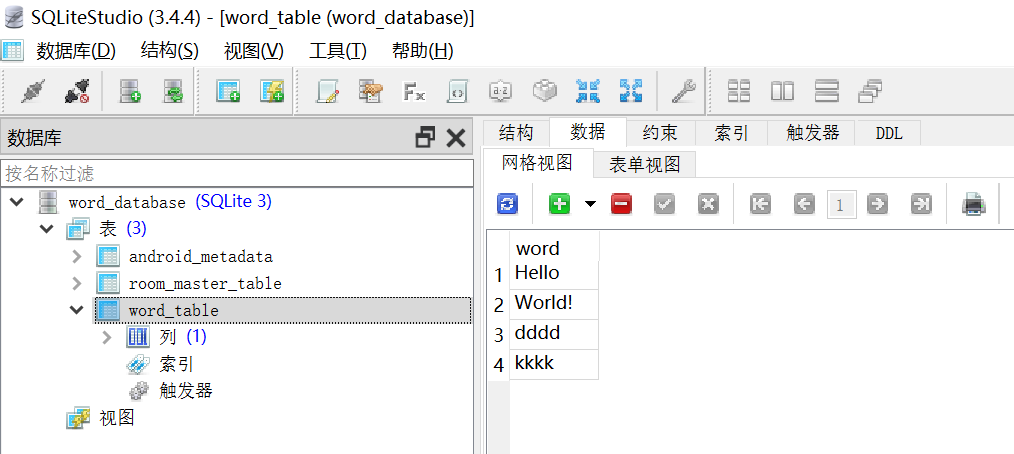The width and height of the screenshot is (1014, 454).
Task: Select the 网格视图 tab
Action: 537,163
